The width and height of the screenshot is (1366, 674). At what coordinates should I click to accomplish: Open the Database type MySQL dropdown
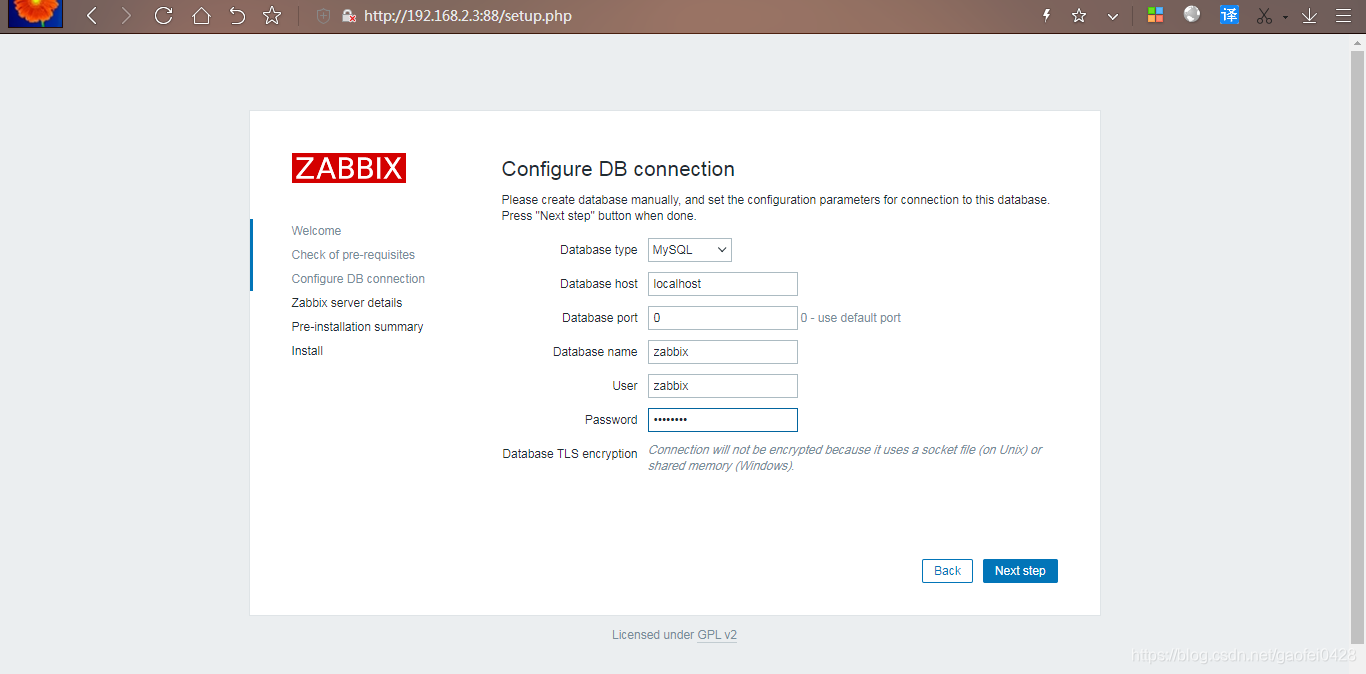pyautogui.click(x=690, y=250)
